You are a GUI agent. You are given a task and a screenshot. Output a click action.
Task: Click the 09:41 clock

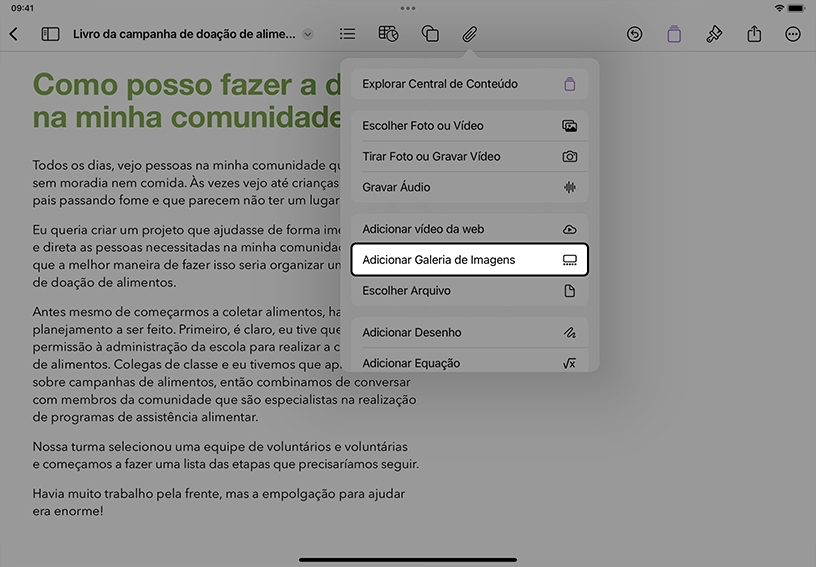(x=22, y=8)
